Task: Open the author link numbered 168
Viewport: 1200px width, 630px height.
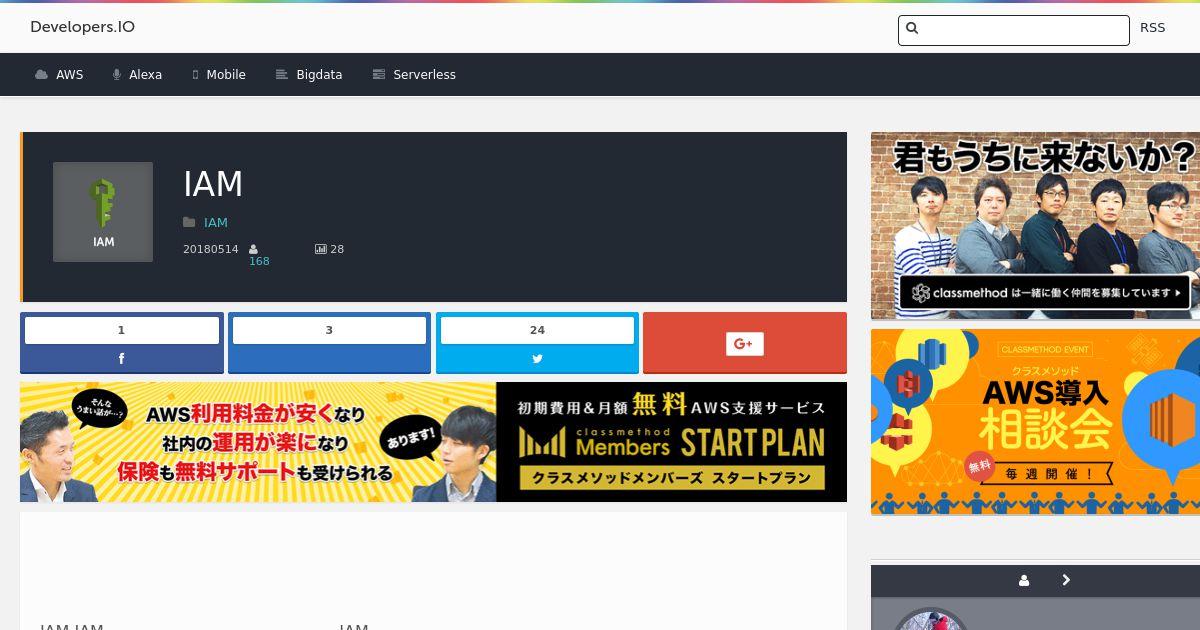Action: [x=259, y=261]
